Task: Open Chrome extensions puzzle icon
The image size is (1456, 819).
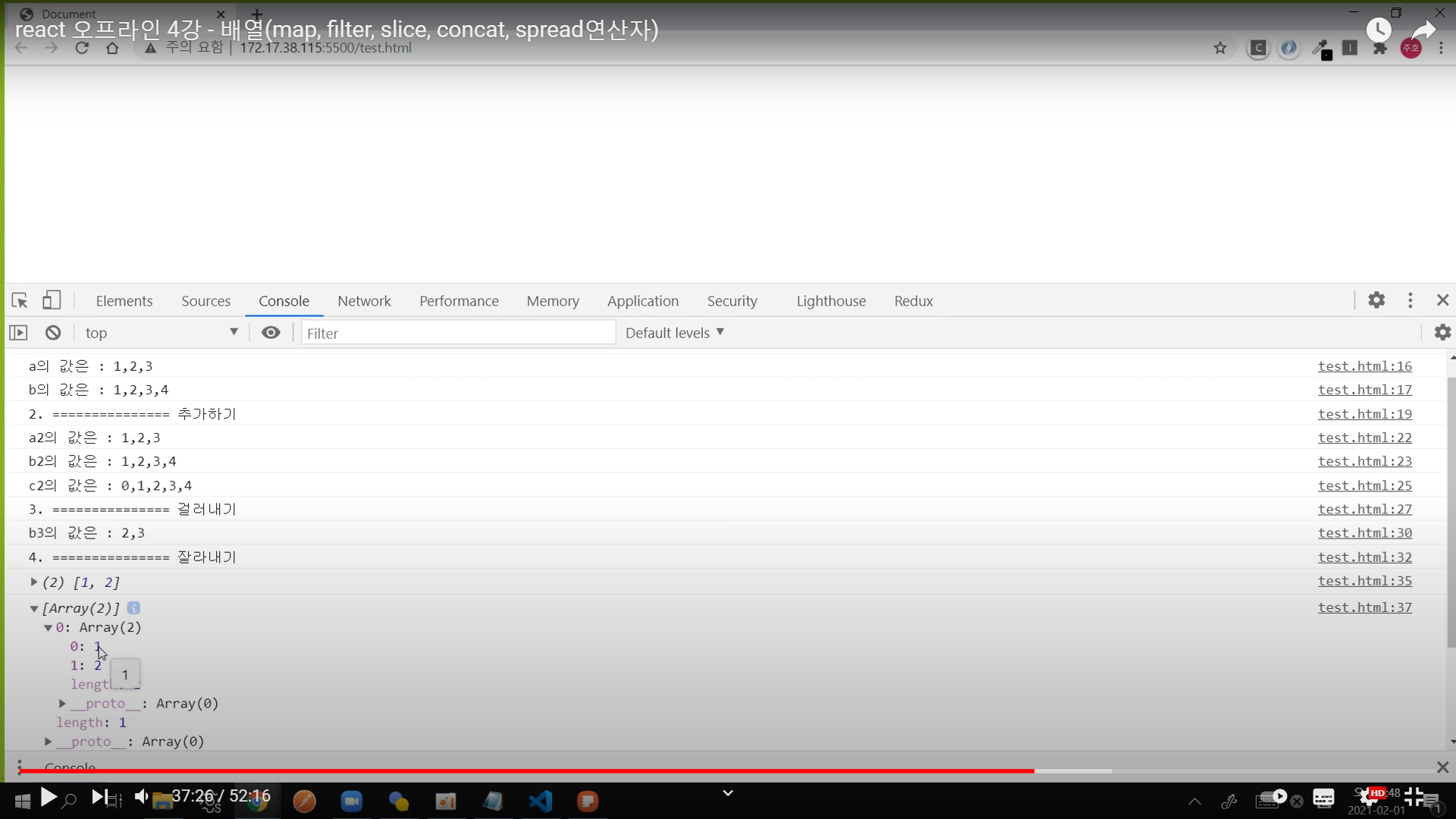Action: pyautogui.click(x=1380, y=49)
